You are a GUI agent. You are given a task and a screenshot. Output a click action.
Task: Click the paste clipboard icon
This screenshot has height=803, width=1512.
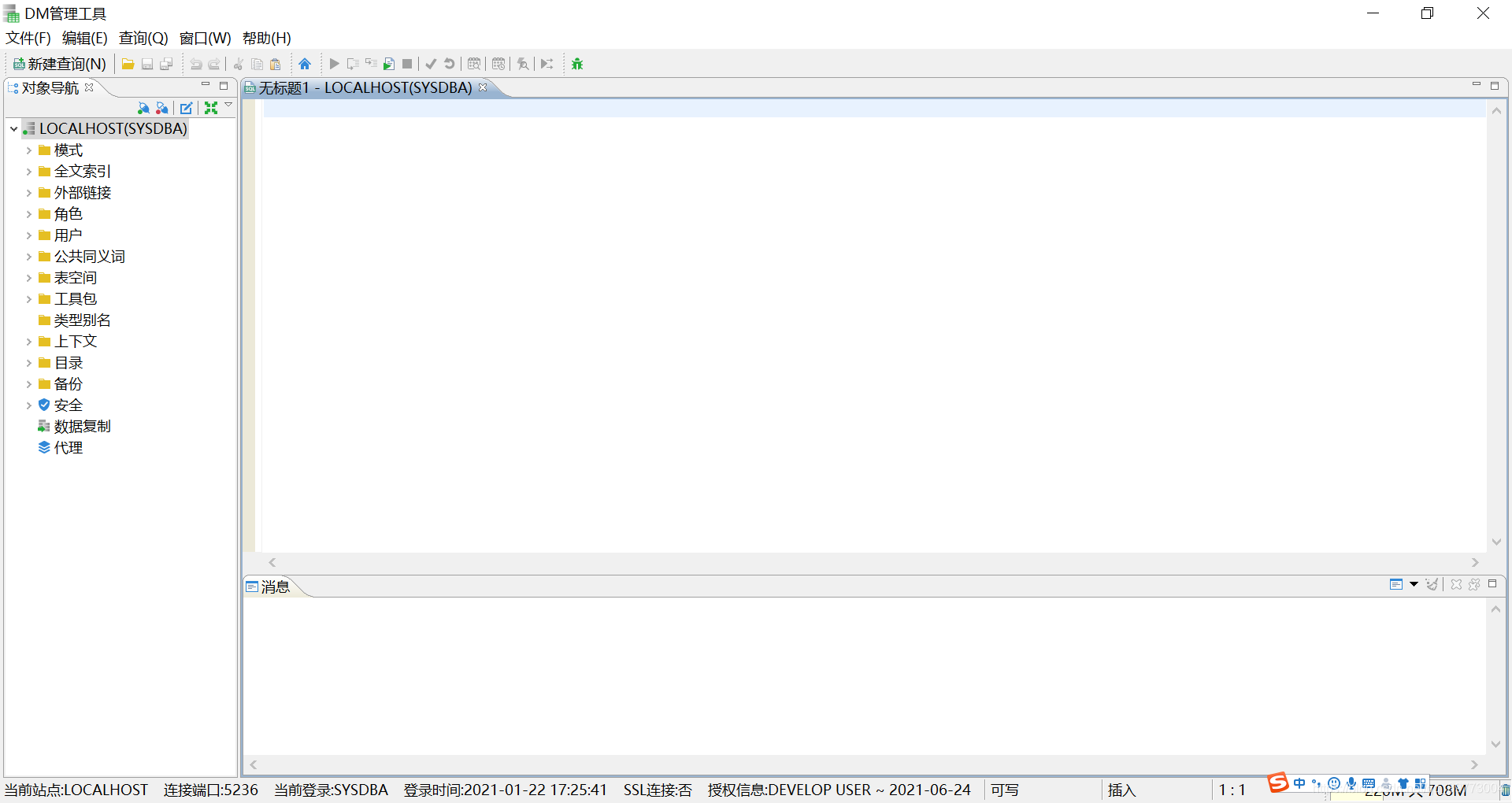coord(276,64)
